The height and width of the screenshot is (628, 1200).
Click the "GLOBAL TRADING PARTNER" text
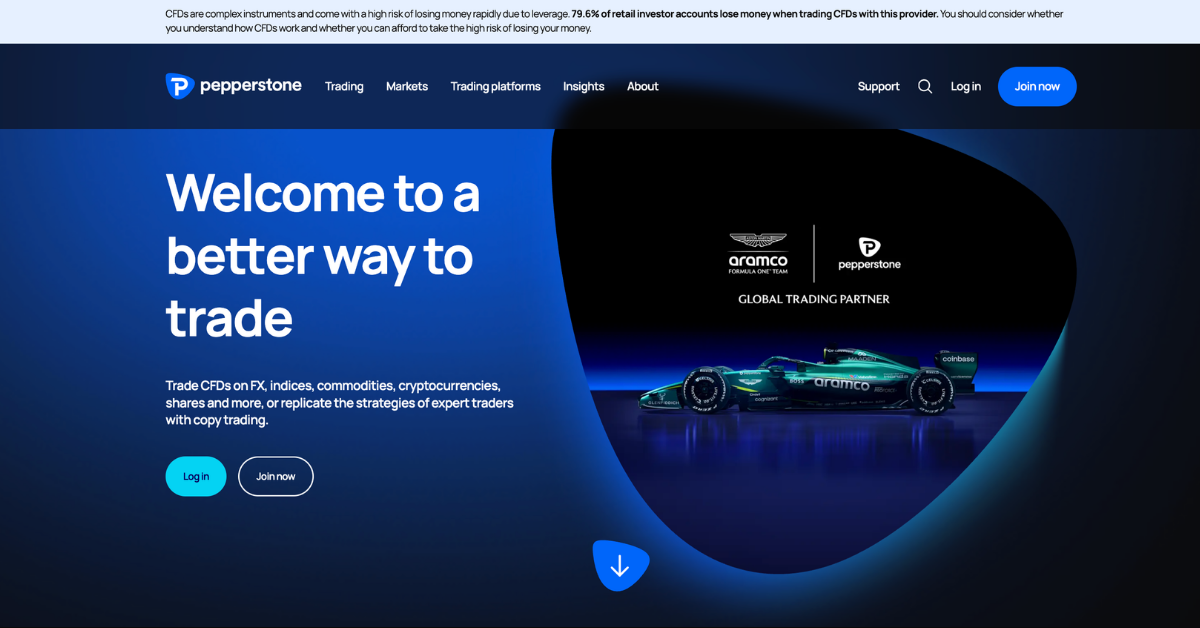point(814,299)
